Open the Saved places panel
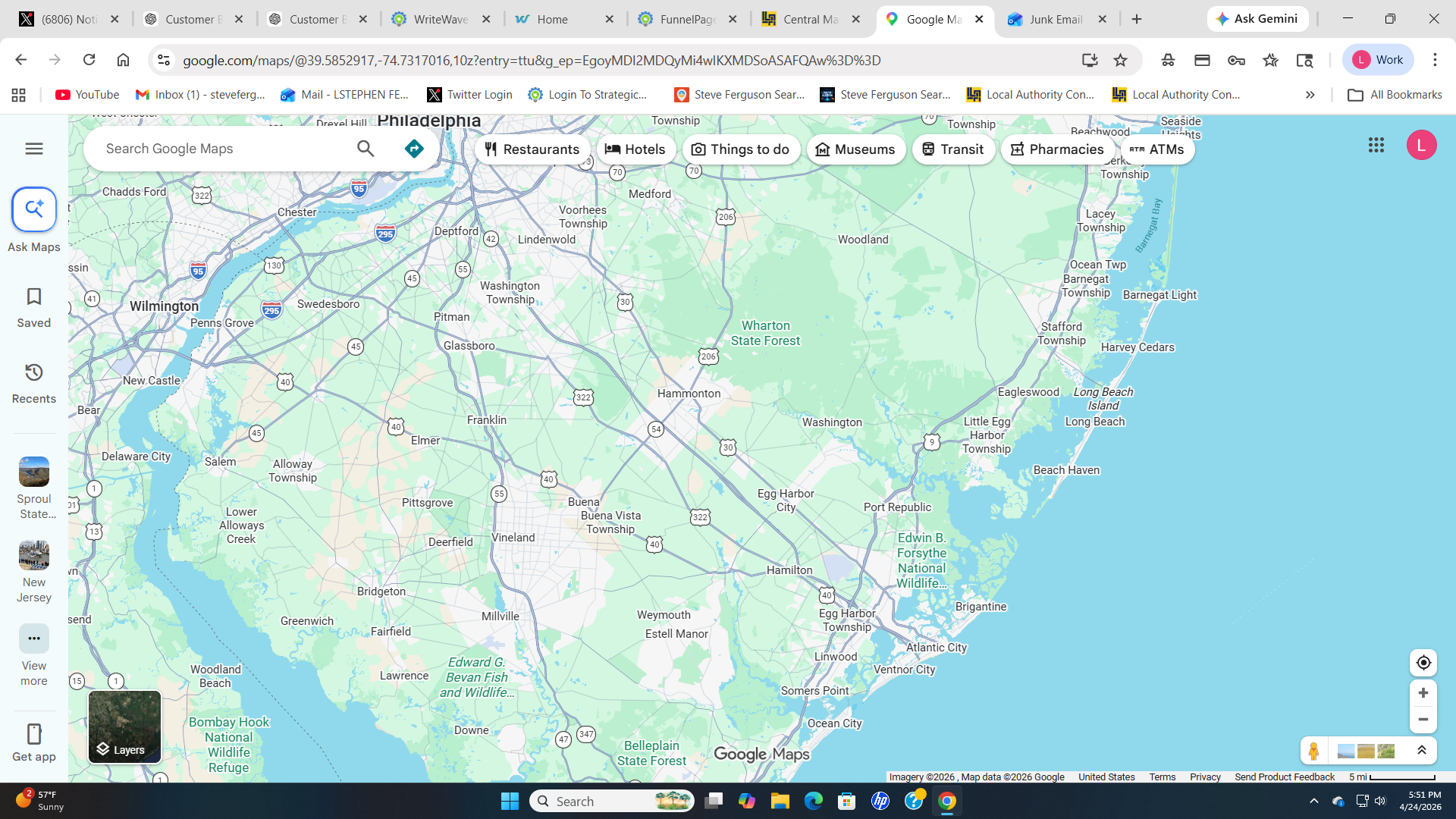Viewport: 1456px width, 819px height. [x=34, y=306]
